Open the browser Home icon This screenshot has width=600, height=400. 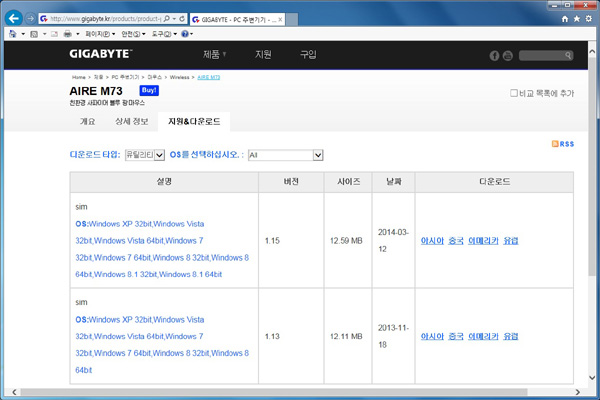(565, 19)
